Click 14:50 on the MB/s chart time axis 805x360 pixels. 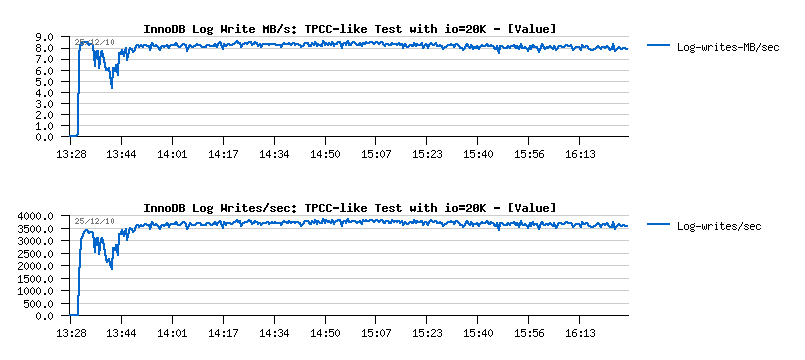(x=325, y=155)
